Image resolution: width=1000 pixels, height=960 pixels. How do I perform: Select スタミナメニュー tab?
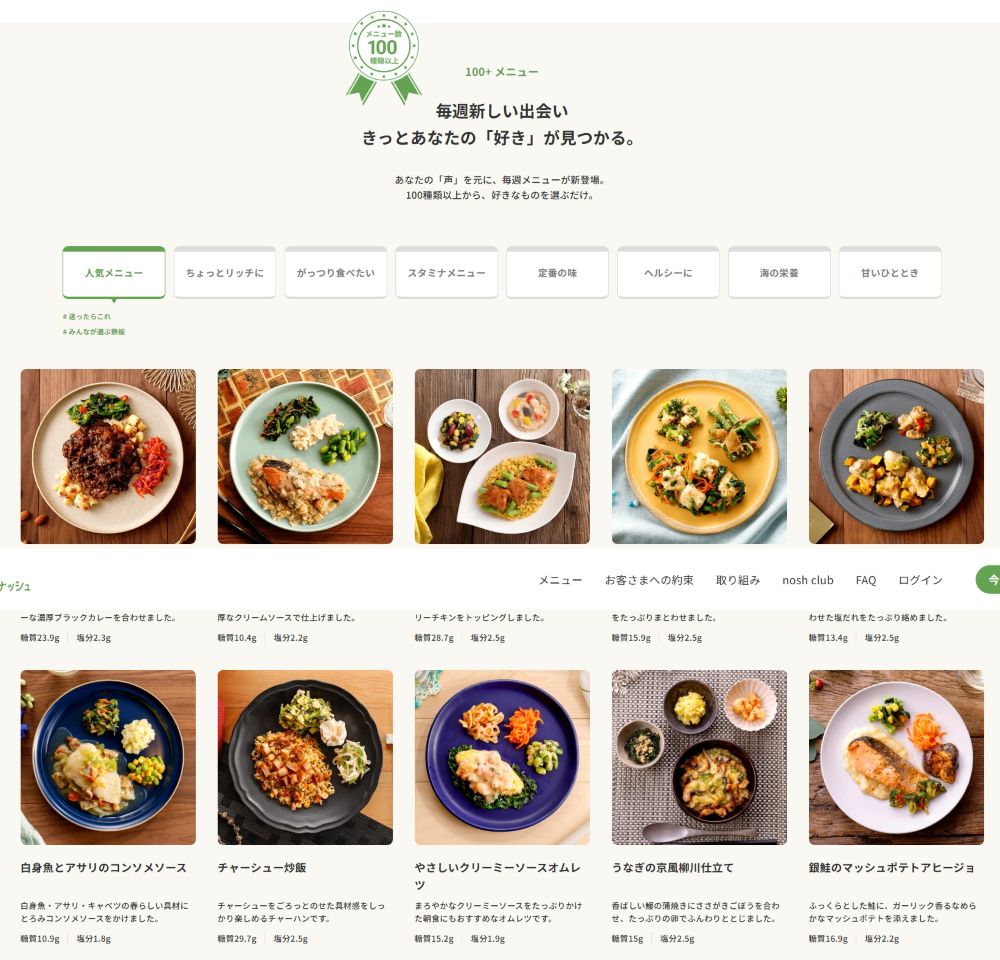446,272
